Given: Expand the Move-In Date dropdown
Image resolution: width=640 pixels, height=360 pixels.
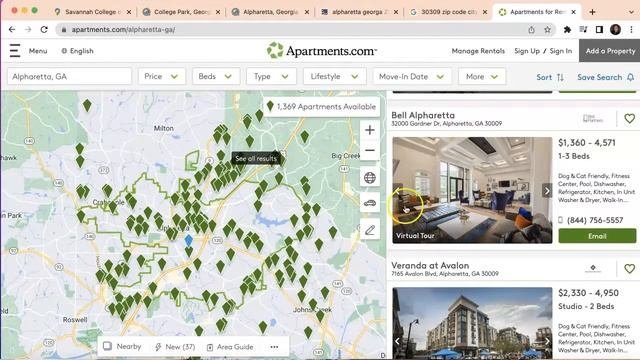Looking at the screenshot, I should (x=412, y=76).
